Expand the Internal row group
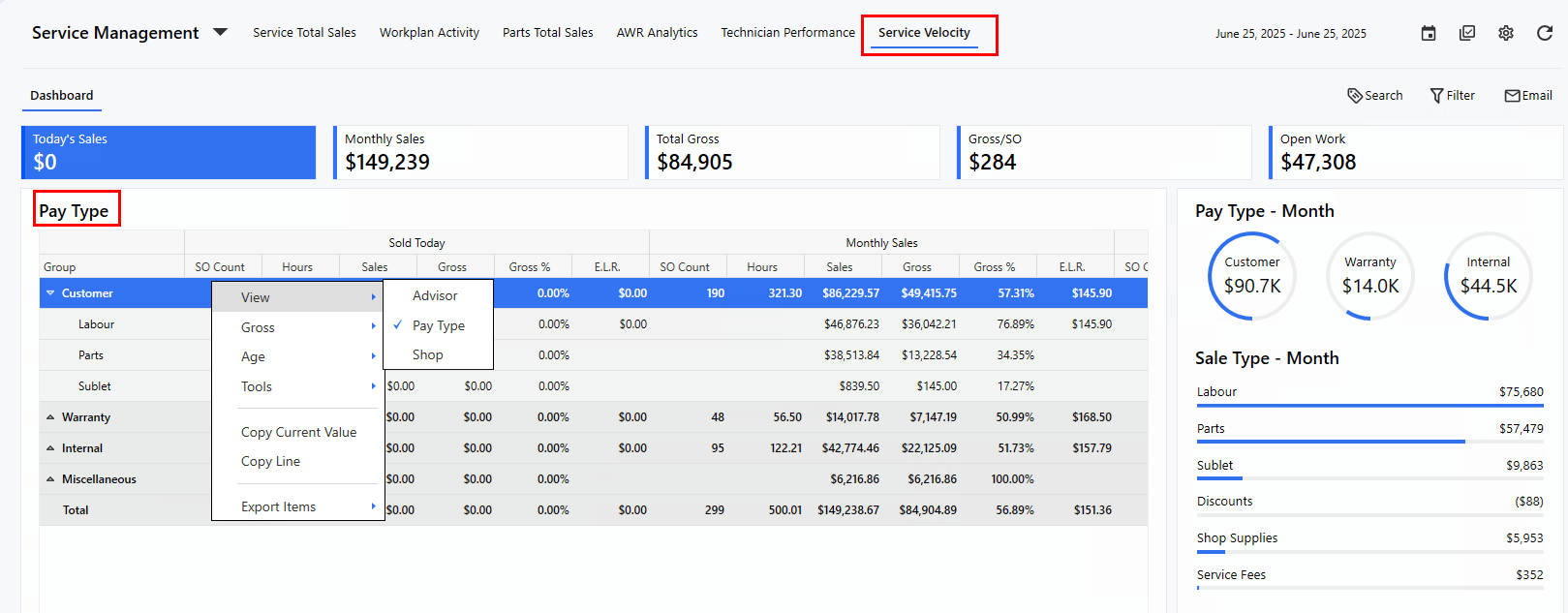 point(50,448)
